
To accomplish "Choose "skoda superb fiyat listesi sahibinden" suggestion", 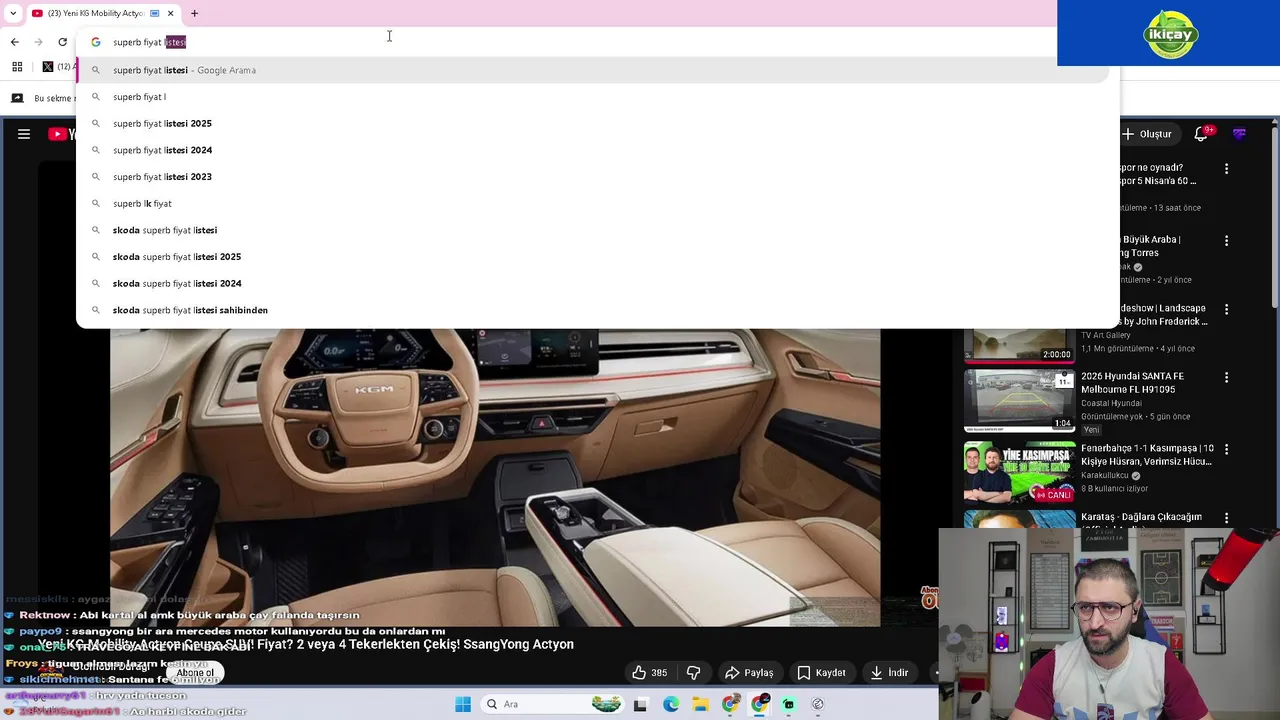I will coord(593,310).
